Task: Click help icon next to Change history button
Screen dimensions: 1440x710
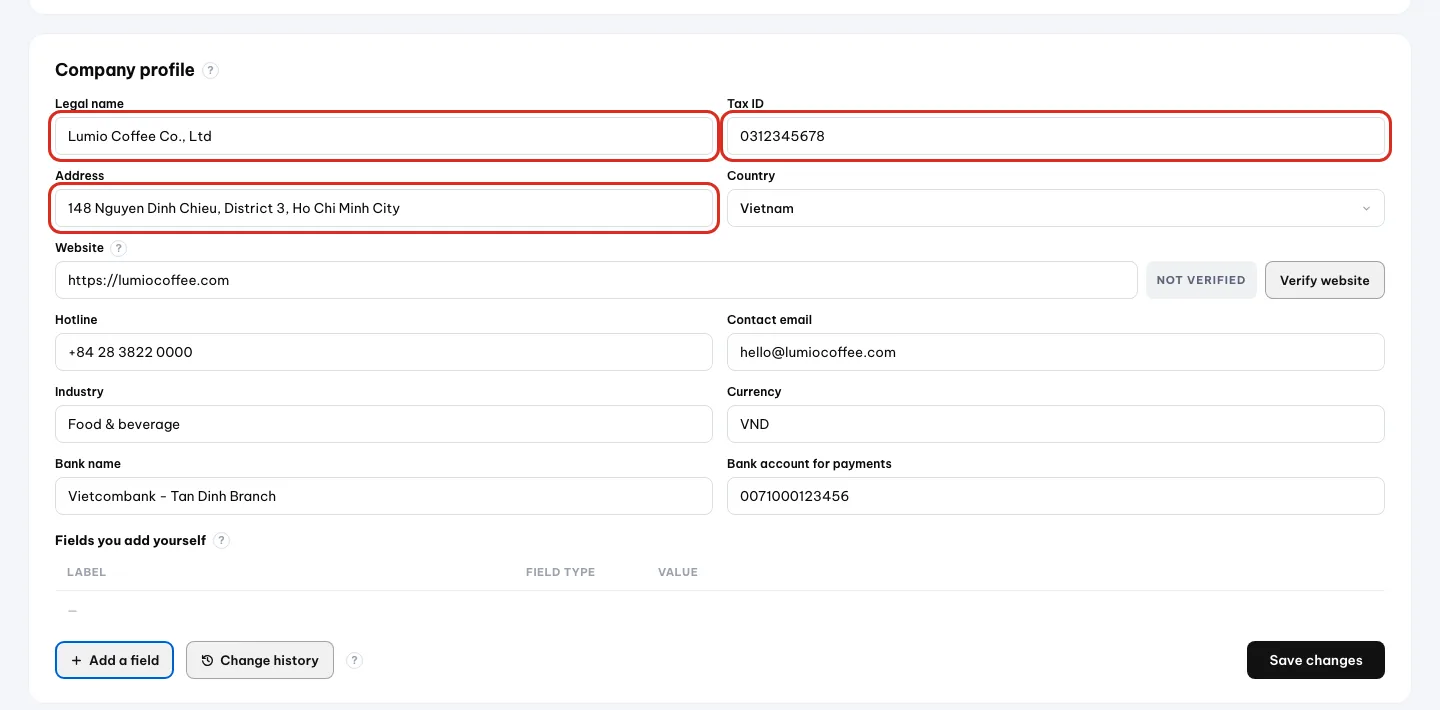Action: click(354, 660)
